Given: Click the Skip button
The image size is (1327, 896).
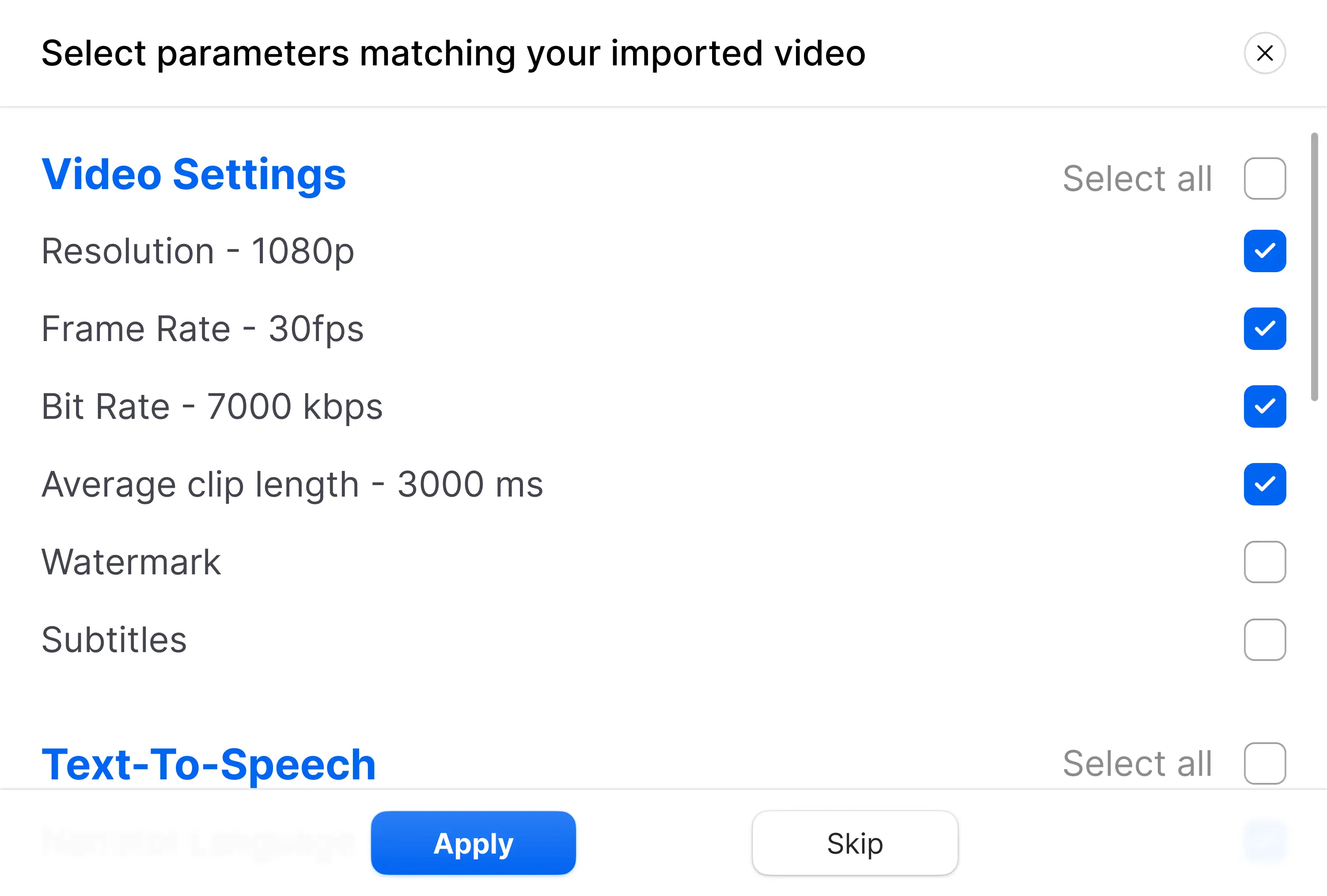Looking at the screenshot, I should tap(855, 843).
